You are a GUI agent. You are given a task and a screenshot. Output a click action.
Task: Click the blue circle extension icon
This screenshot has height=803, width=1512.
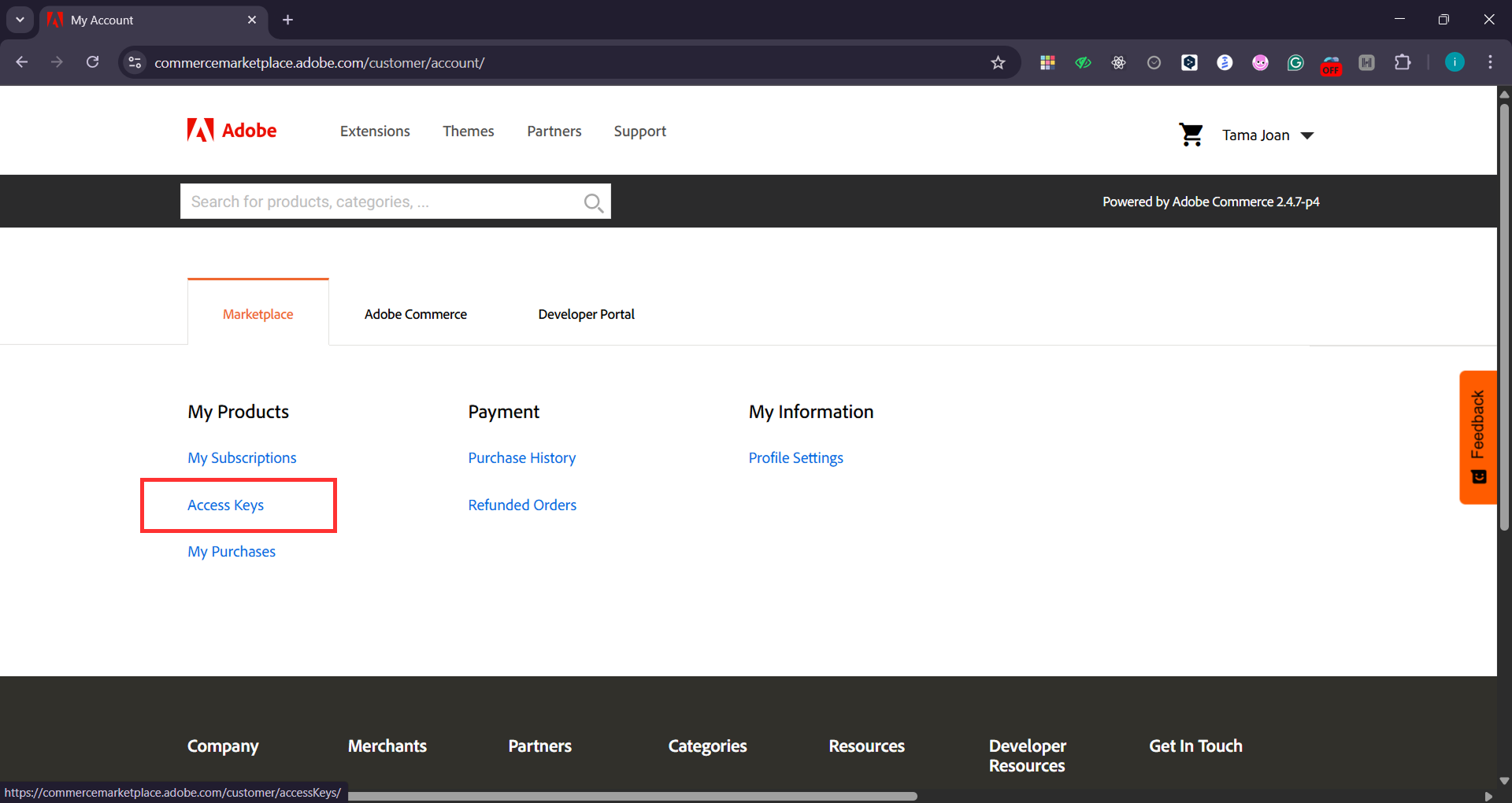click(x=1225, y=62)
